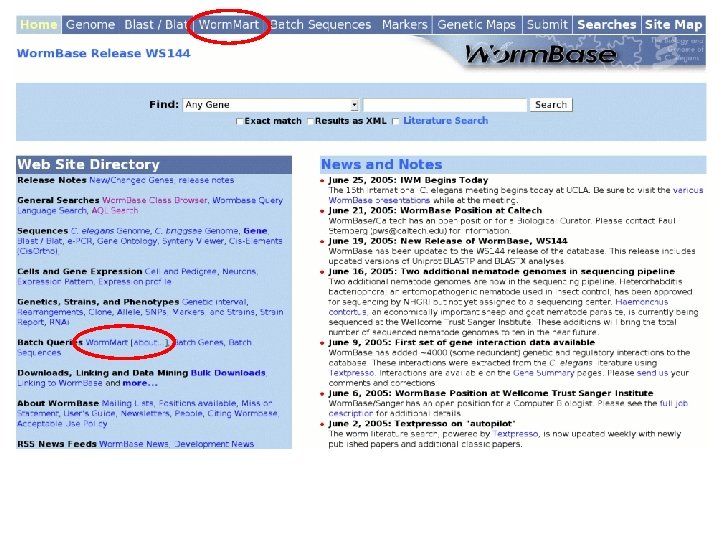The height and width of the screenshot is (540, 720).
Task: Open the AQL Search link
Action: coord(115,210)
